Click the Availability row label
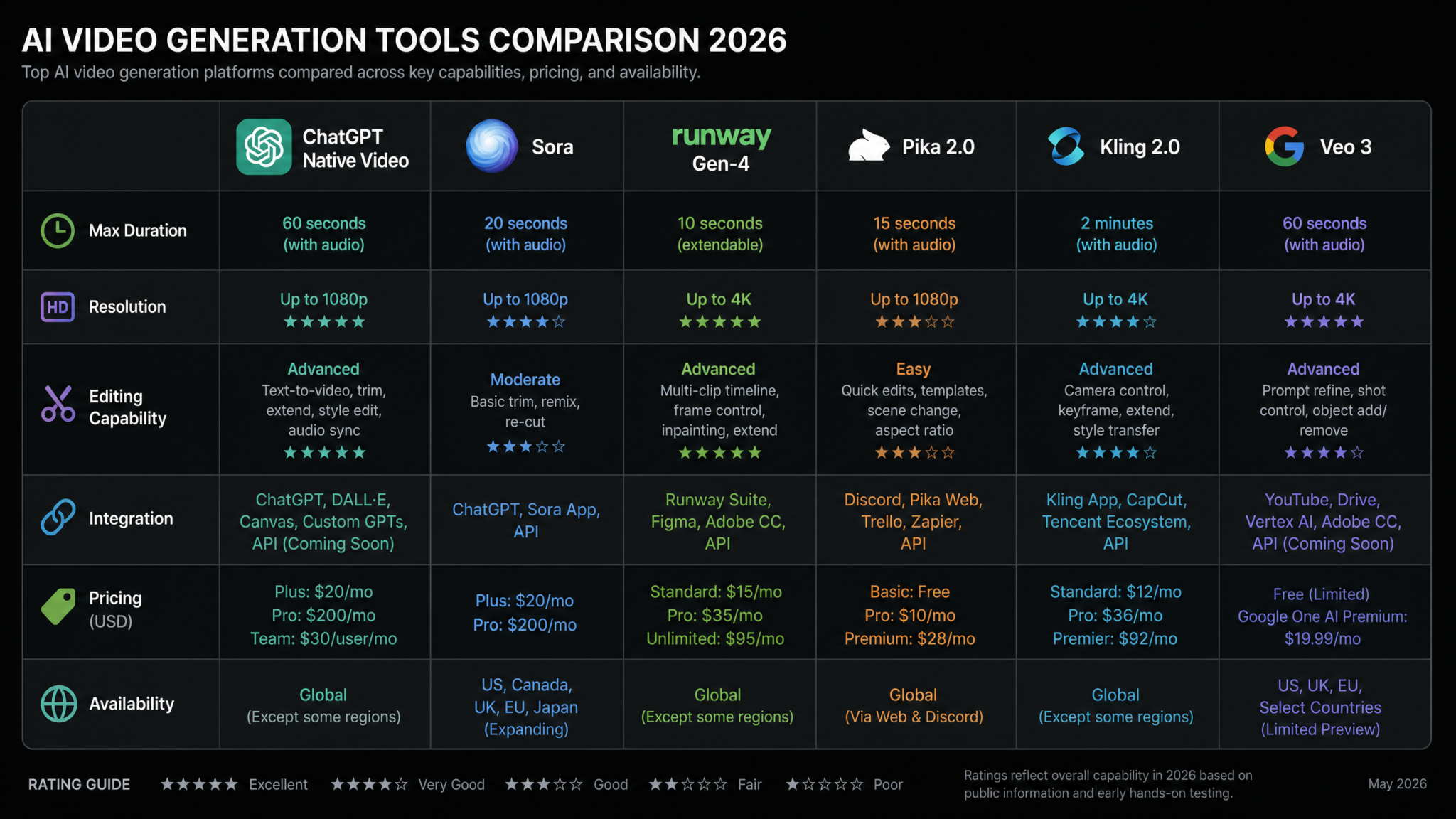 tap(132, 704)
